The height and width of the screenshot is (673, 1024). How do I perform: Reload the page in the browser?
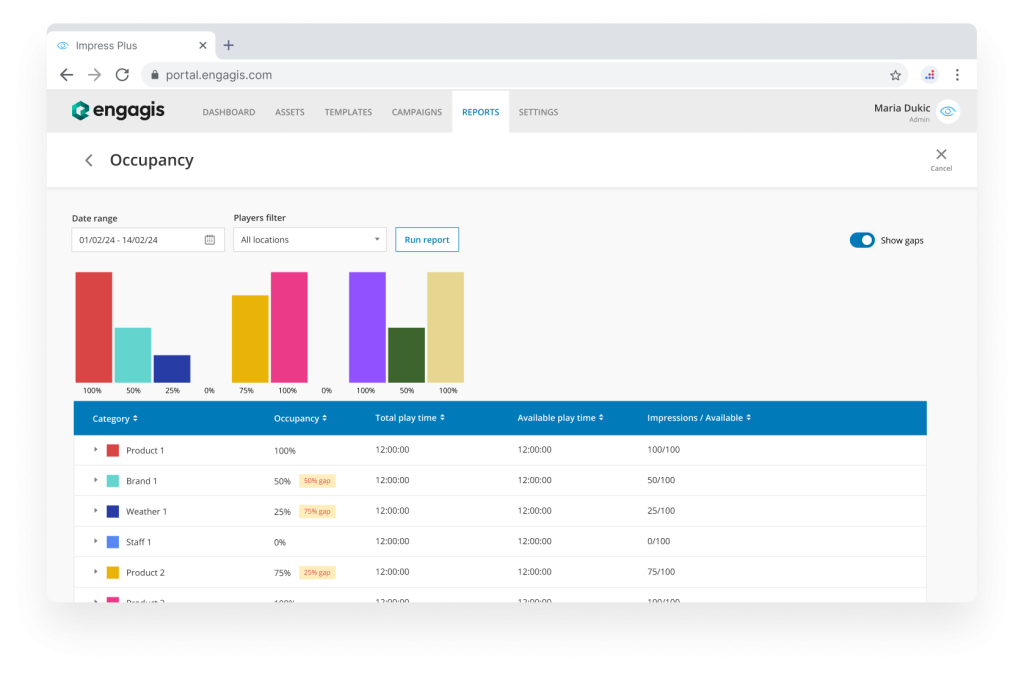[122, 75]
